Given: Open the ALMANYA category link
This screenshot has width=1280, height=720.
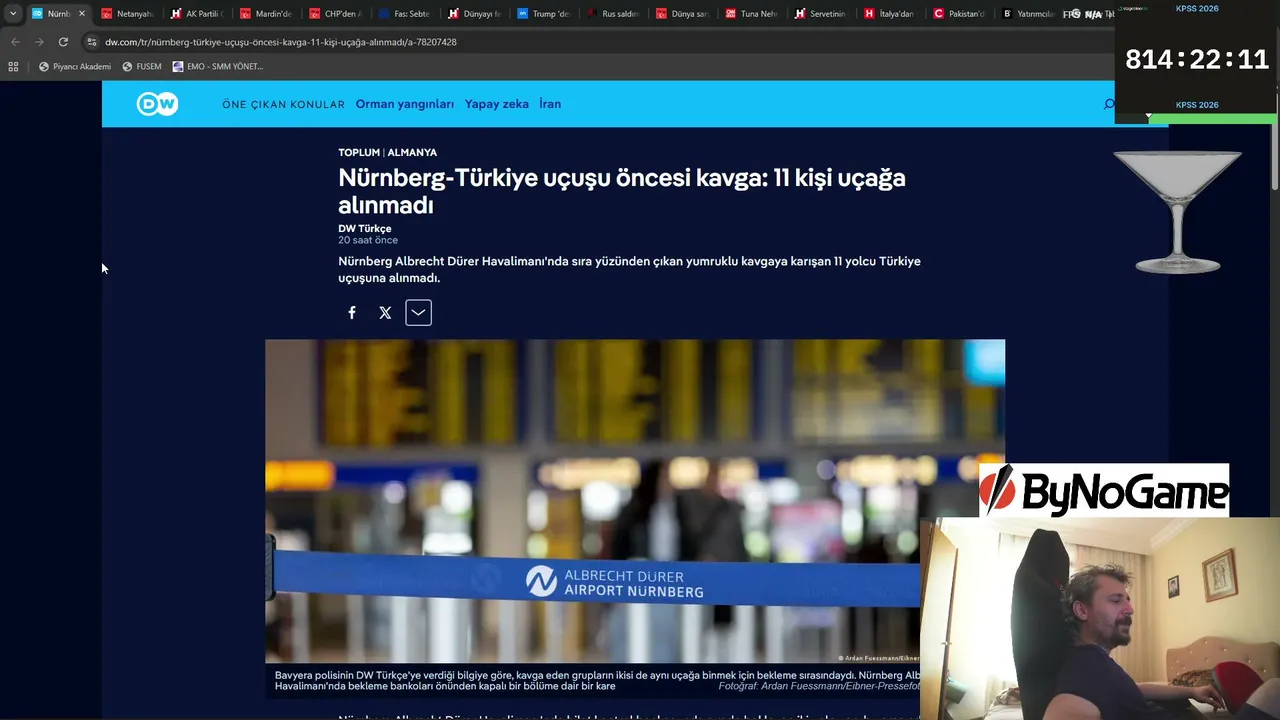Looking at the screenshot, I should click(x=412, y=153).
